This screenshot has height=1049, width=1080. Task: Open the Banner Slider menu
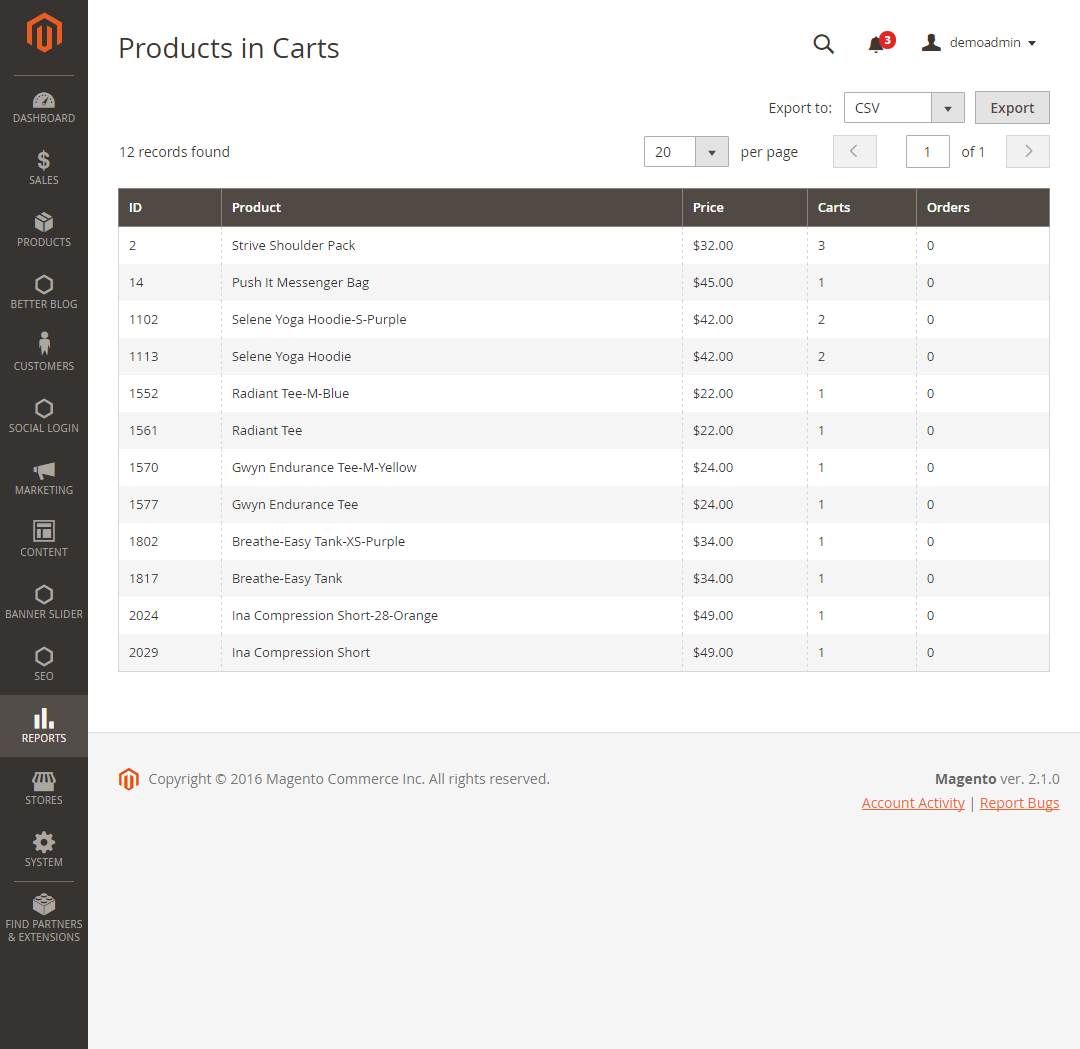(44, 603)
